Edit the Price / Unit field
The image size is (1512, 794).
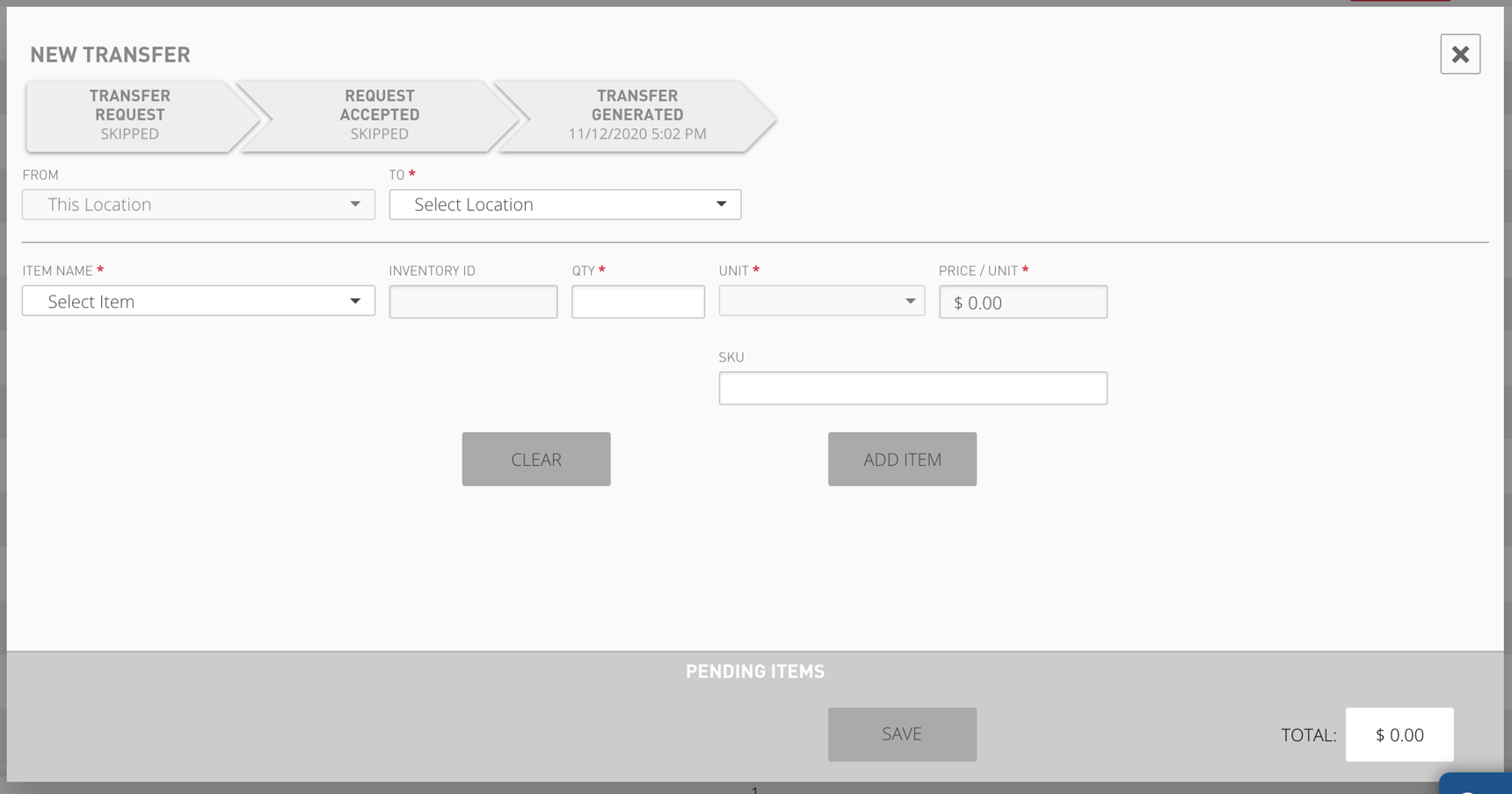[1022, 302]
